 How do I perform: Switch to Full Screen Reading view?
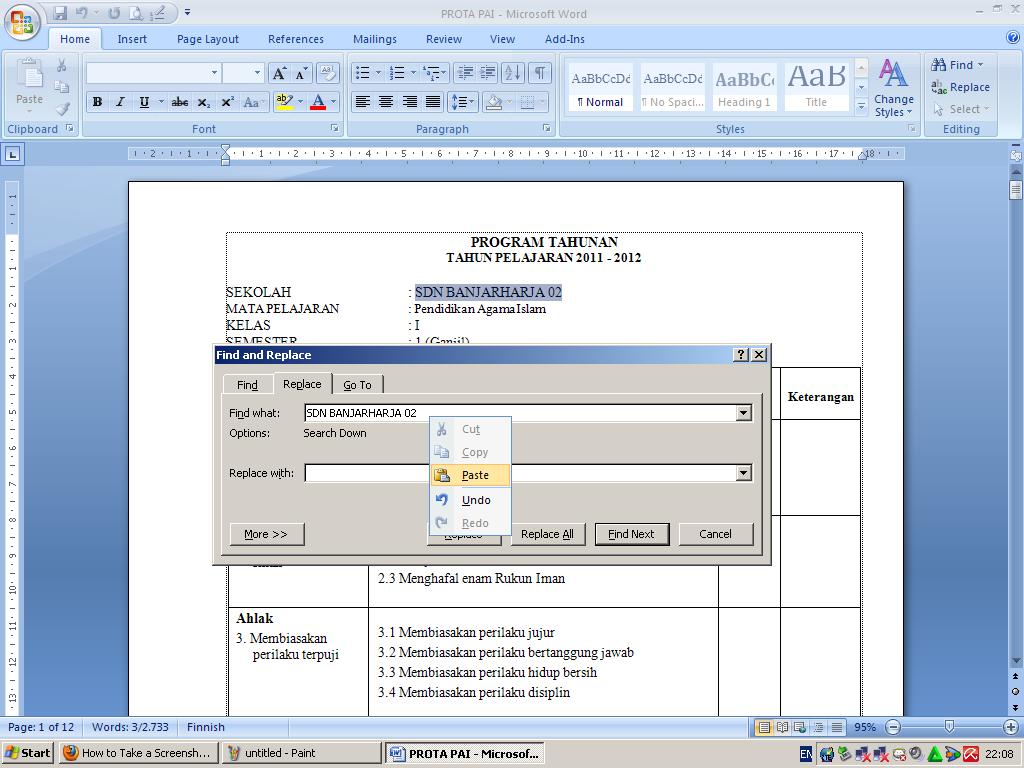782,727
